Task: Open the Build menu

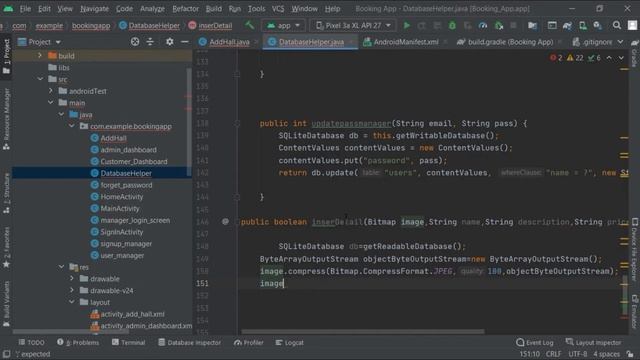Action: coord(213,9)
